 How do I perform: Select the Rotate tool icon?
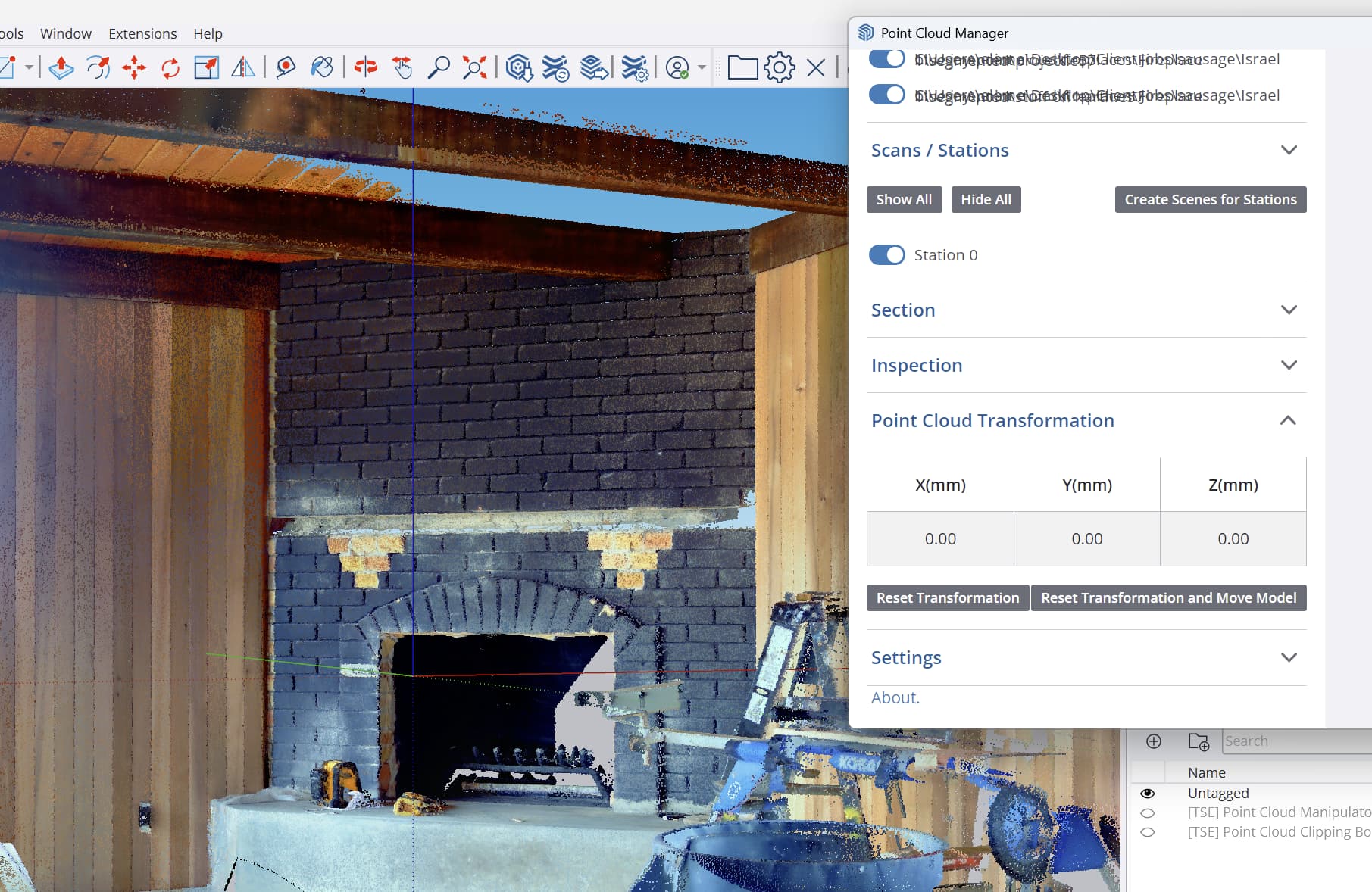coord(170,67)
